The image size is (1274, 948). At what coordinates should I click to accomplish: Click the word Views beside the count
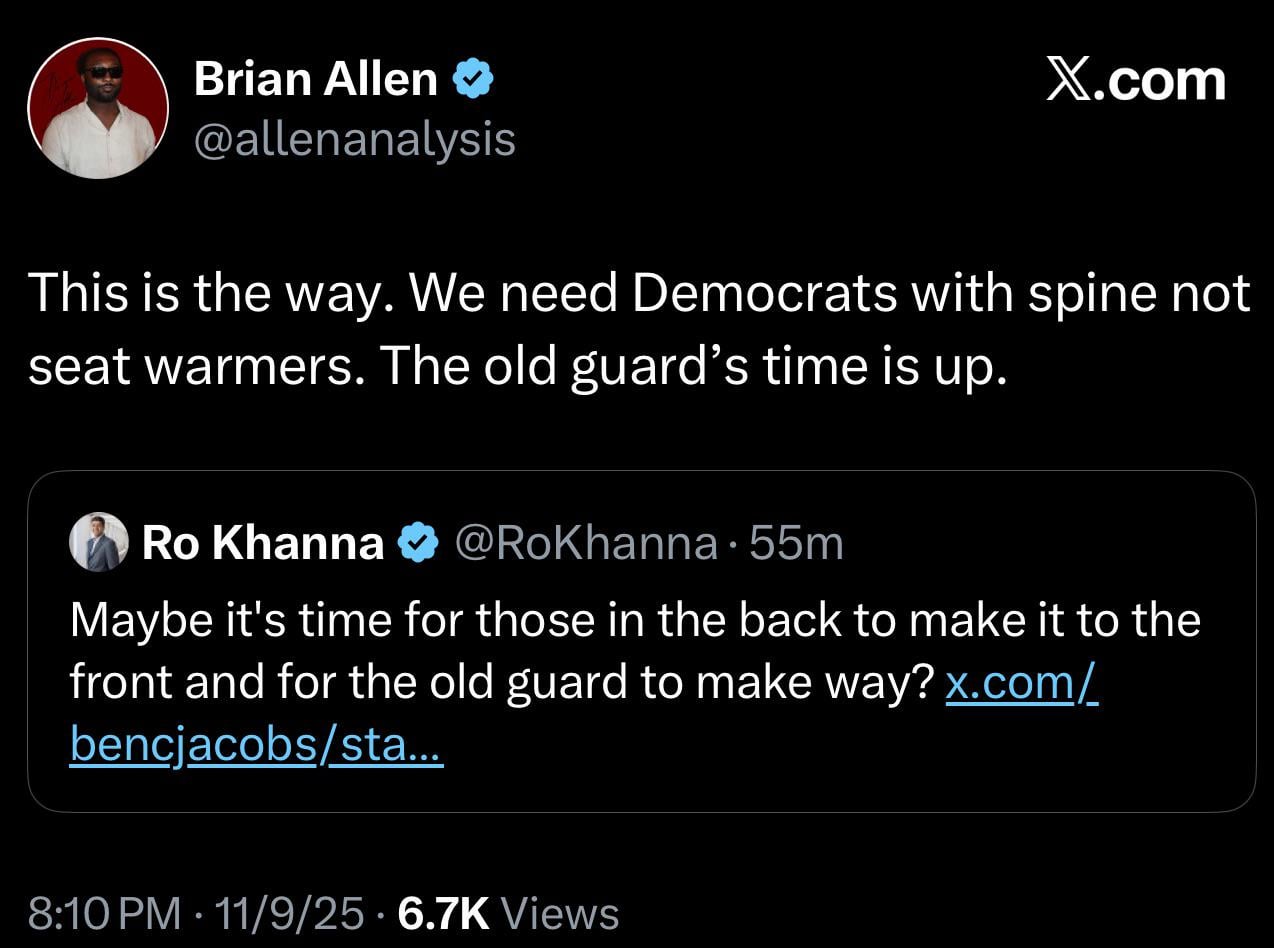coord(558,913)
